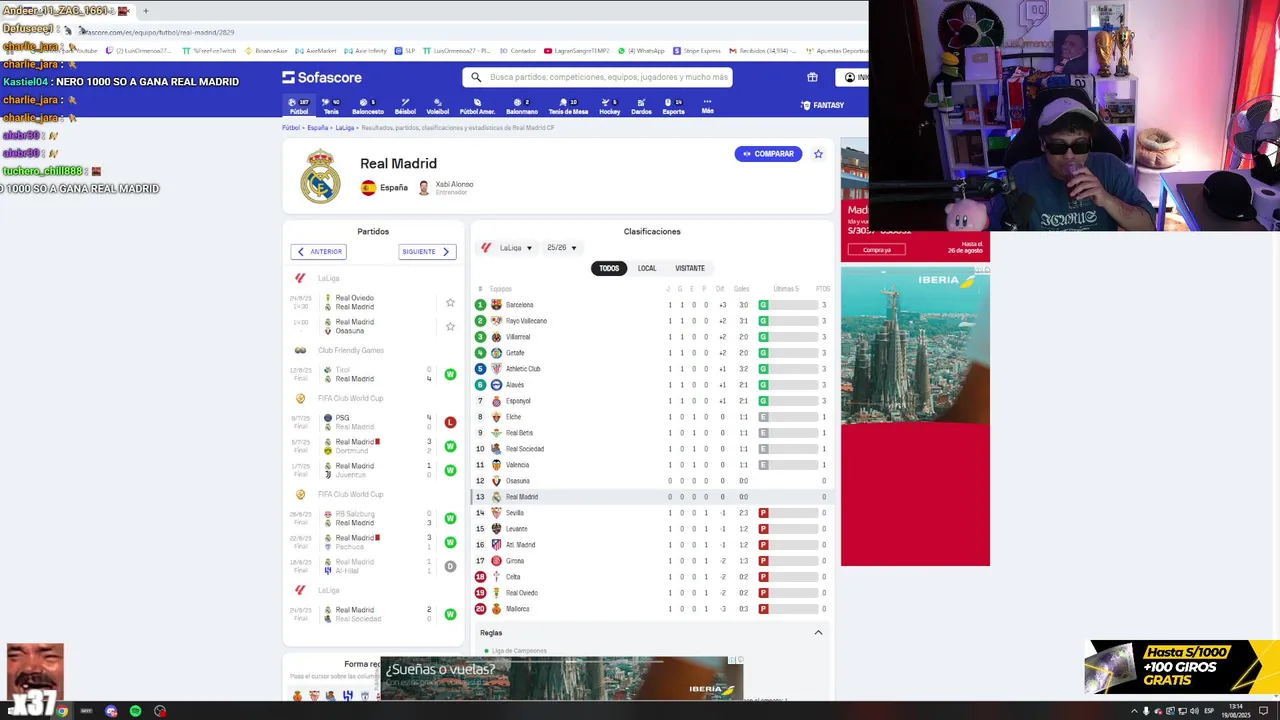Show hidden system tray icons chevron
Image resolution: width=1280 pixels, height=720 pixels.
tap(1134, 711)
